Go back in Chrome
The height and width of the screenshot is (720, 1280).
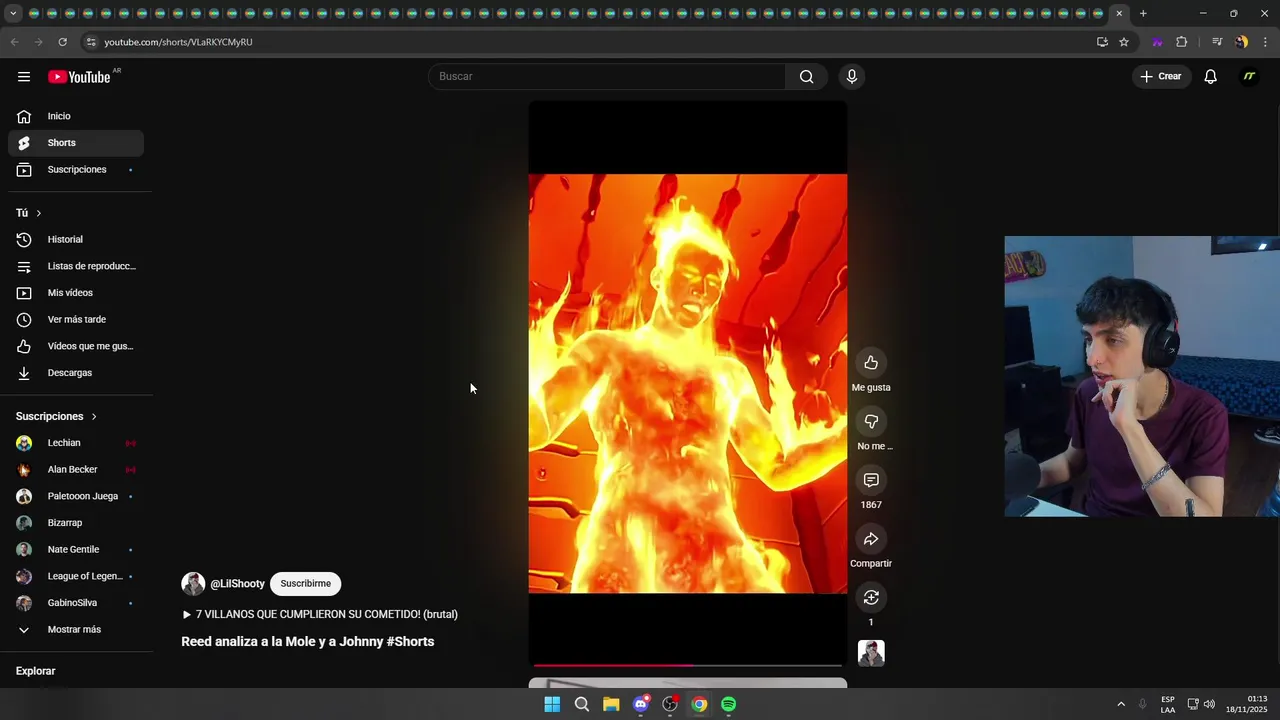coord(14,42)
